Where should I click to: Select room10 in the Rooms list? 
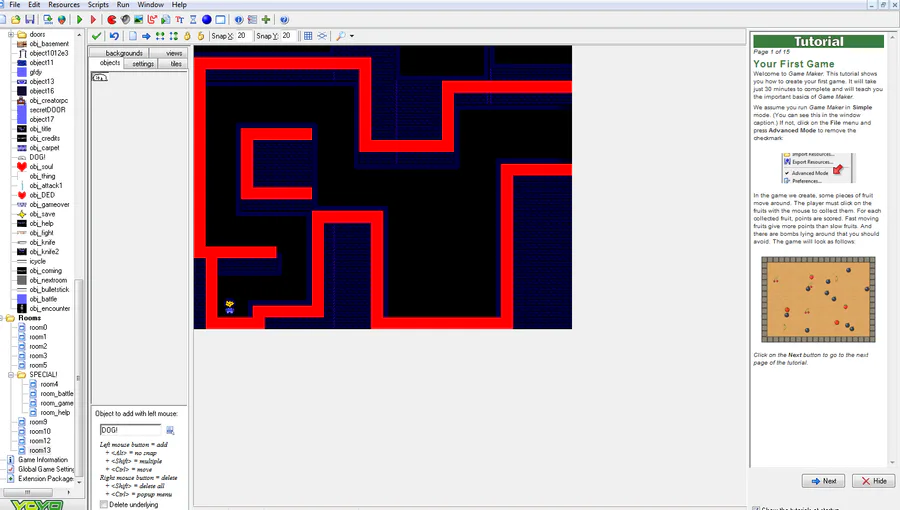coord(40,431)
